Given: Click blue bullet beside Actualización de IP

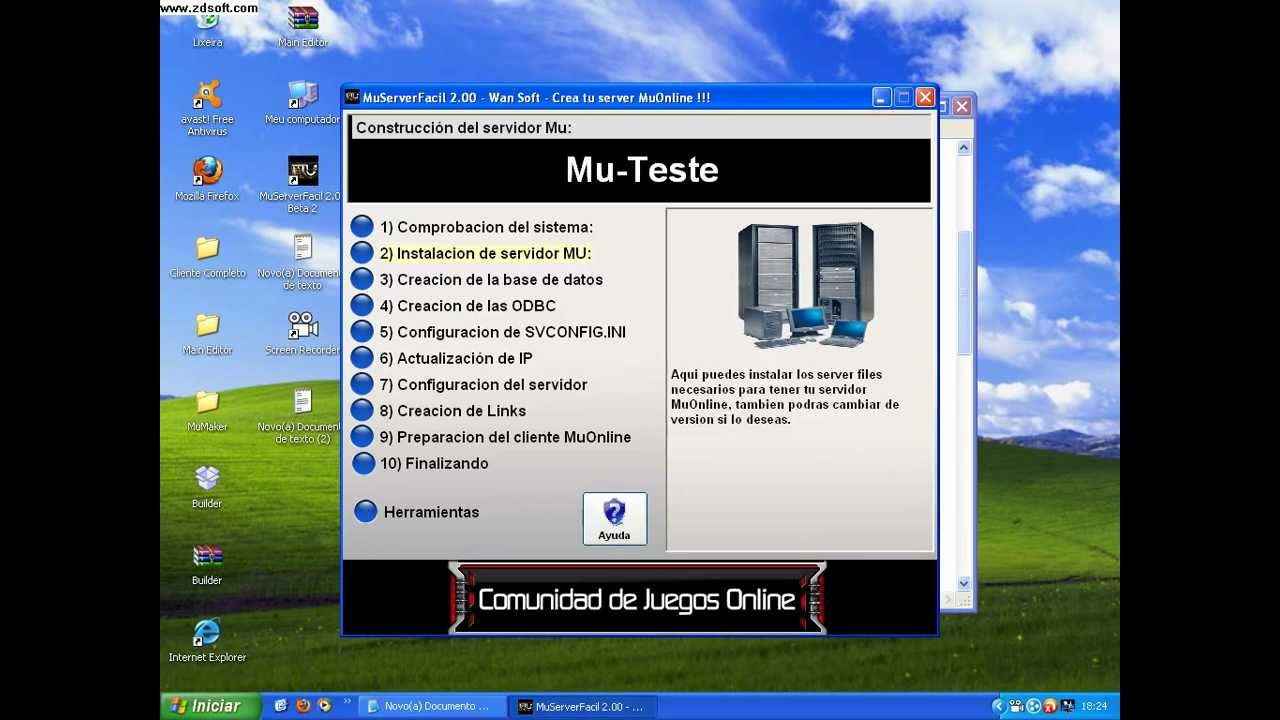Looking at the screenshot, I should pyautogui.click(x=362, y=358).
